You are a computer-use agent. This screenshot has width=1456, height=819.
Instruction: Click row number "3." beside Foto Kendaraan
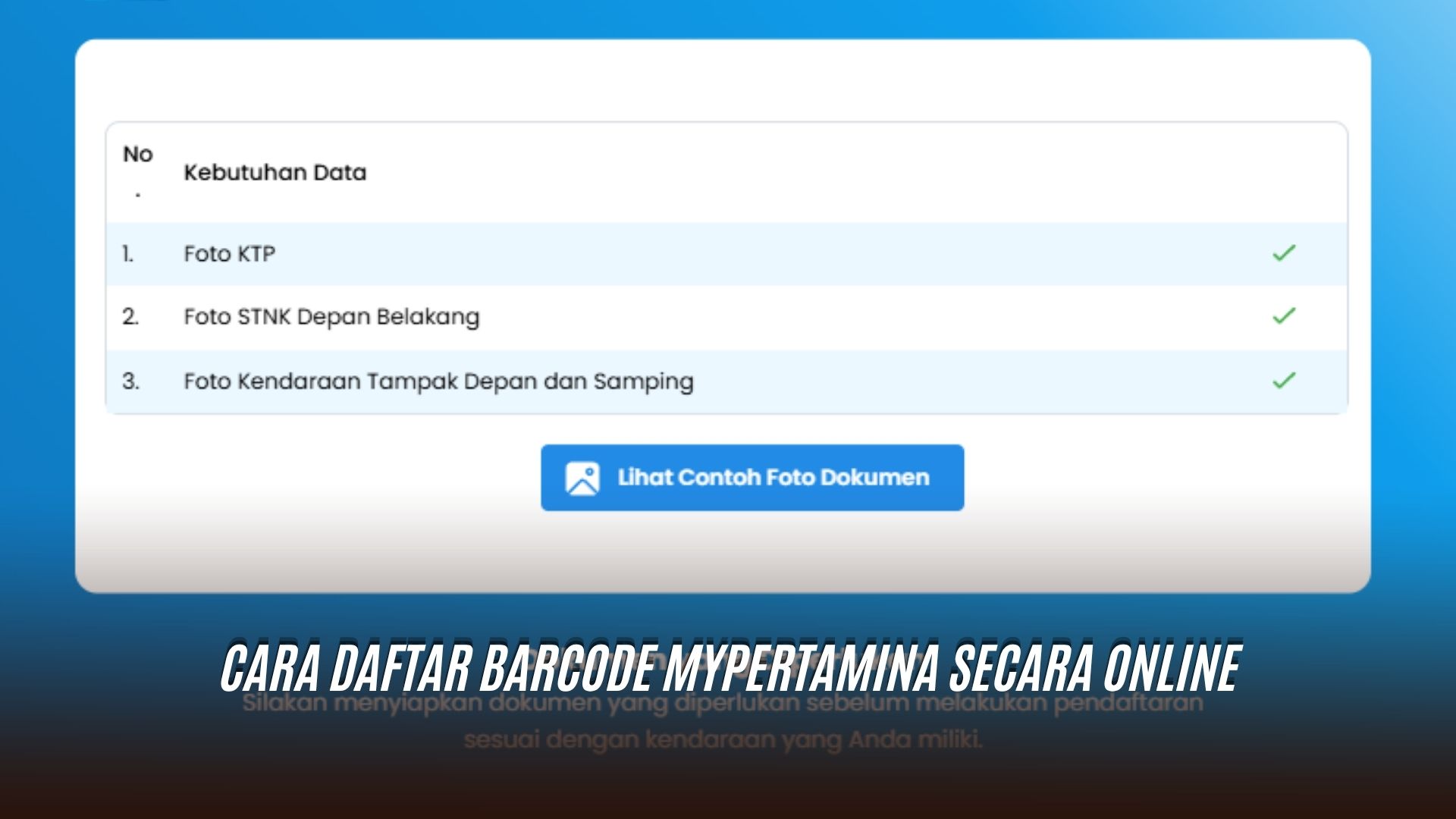pyautogui.click(x=130, y=381)
